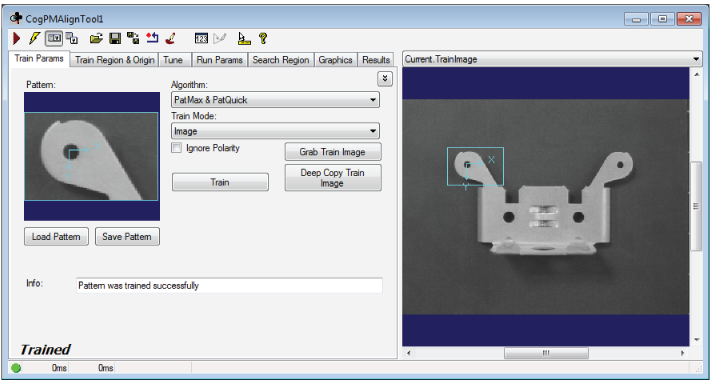716x385 pixels.
Task: Open the Current.TrainImage display dropdown
Action: coord(552,59)
